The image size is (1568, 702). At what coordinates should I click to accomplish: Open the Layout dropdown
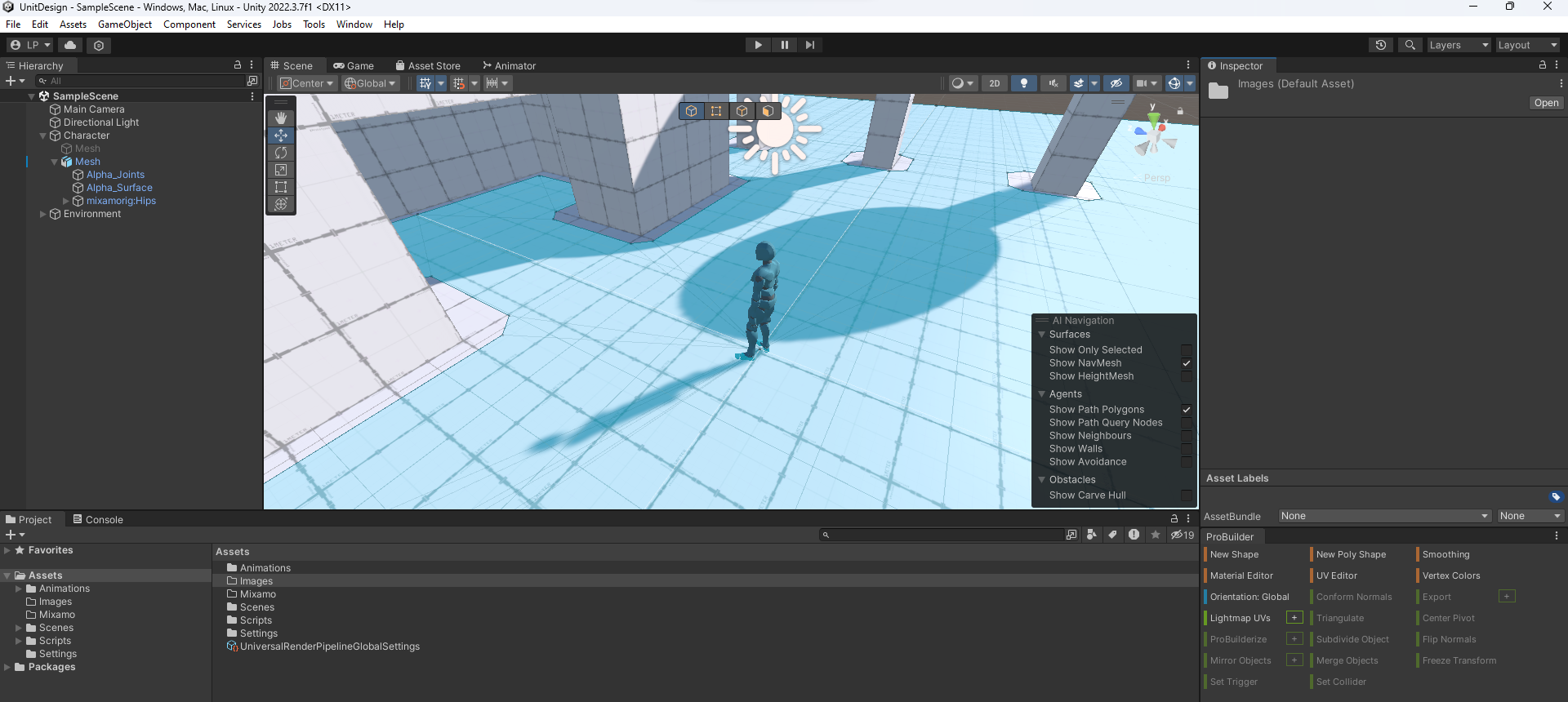pyautogui.click(x=1527, y=45)
